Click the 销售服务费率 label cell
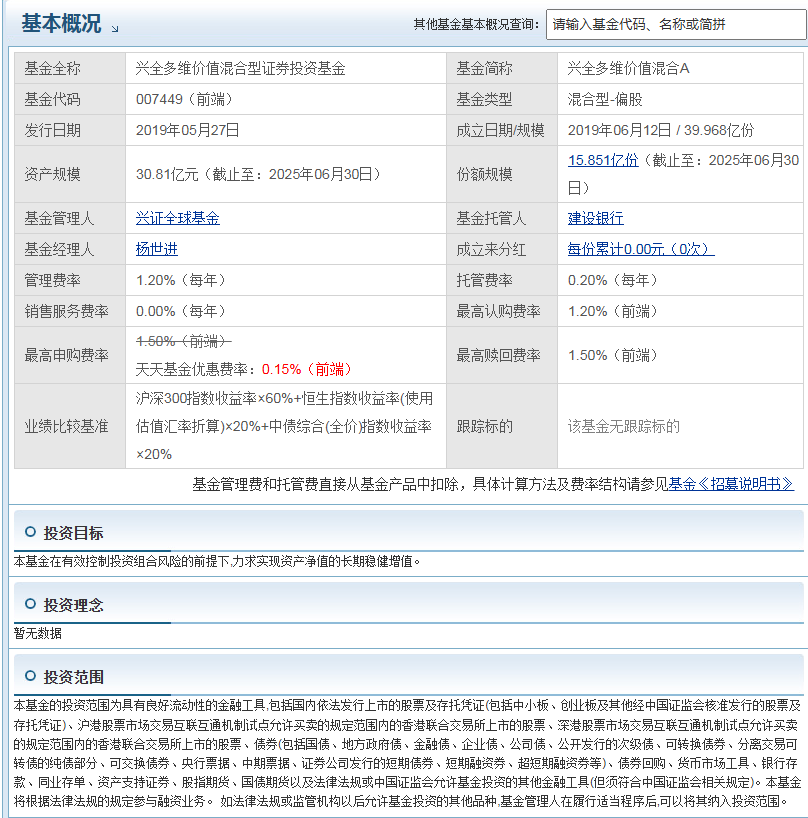The height and width of the screenshot is (818, 808). point(70,311)
